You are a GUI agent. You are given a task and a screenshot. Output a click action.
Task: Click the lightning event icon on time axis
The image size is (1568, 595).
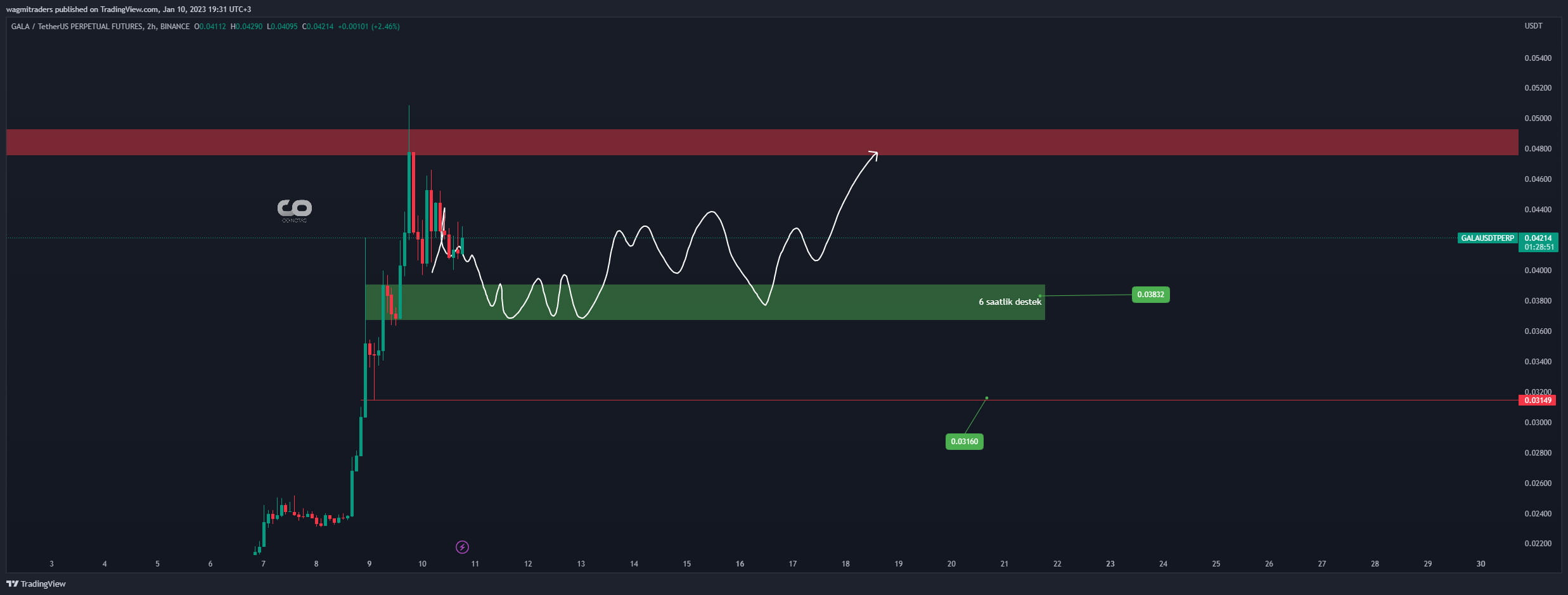[x=462, y=546]
